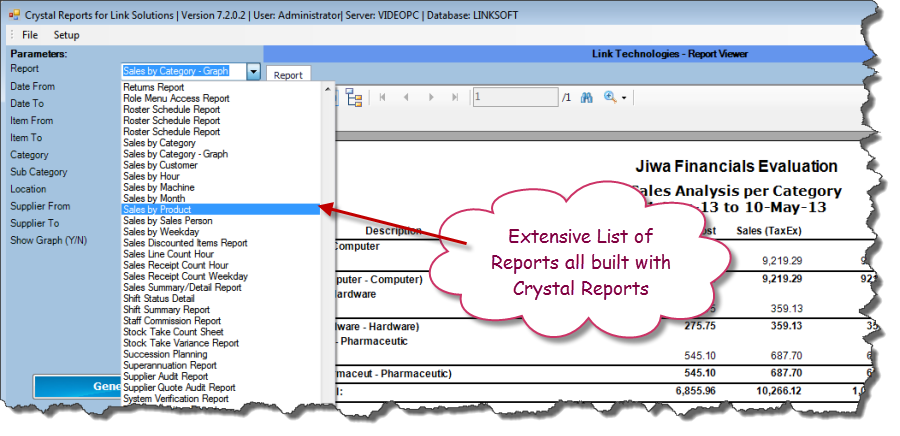Open find text with binoculars icon
The image size is (900, 436).
coord(586,98)
